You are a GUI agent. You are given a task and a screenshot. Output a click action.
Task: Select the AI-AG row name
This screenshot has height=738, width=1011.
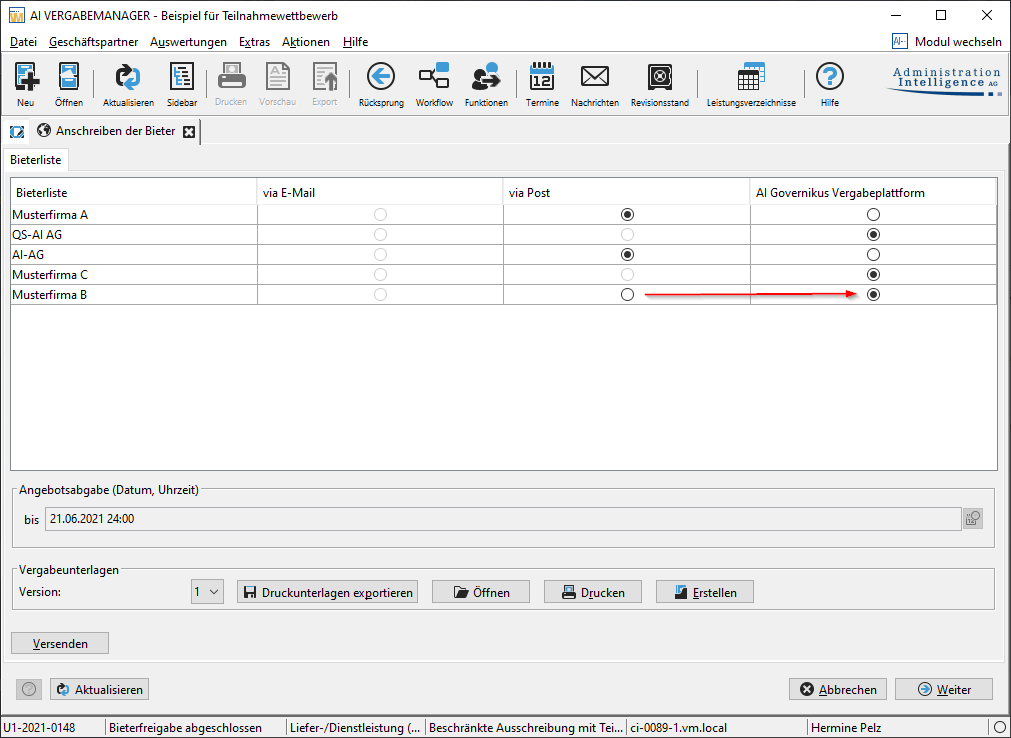click(28, 255)
